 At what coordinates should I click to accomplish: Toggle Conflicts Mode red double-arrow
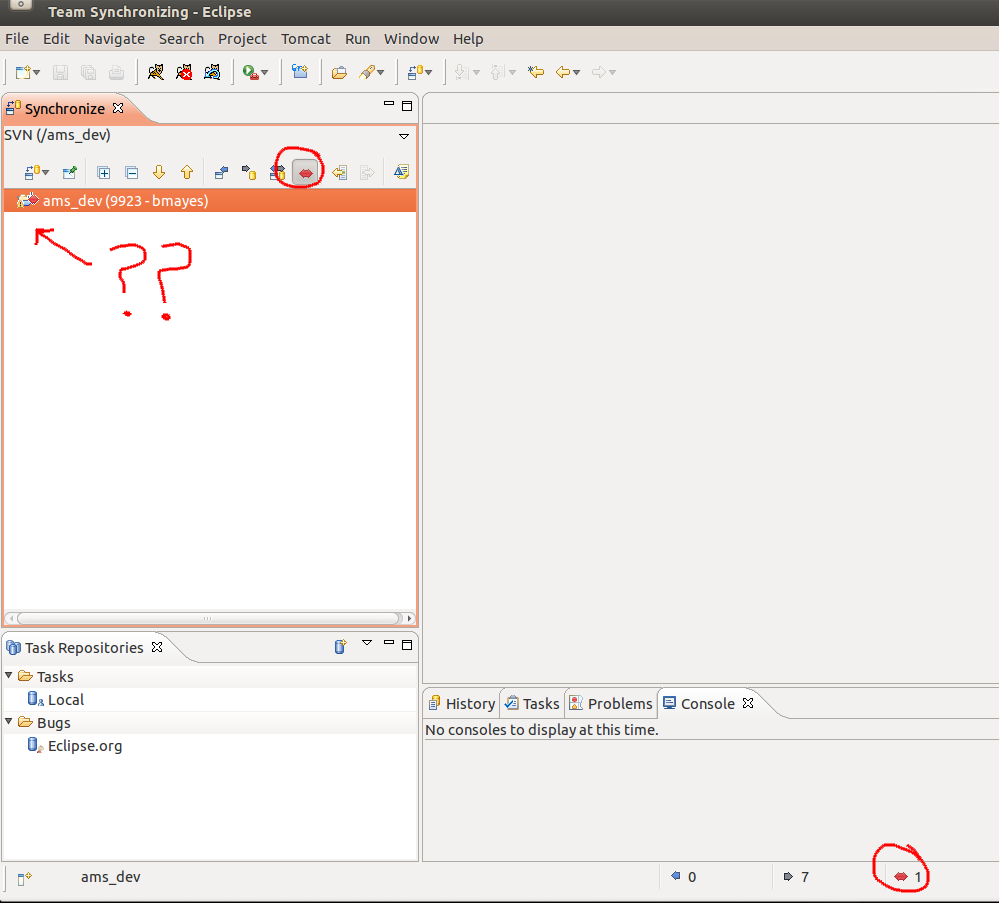tap(306, 173)
